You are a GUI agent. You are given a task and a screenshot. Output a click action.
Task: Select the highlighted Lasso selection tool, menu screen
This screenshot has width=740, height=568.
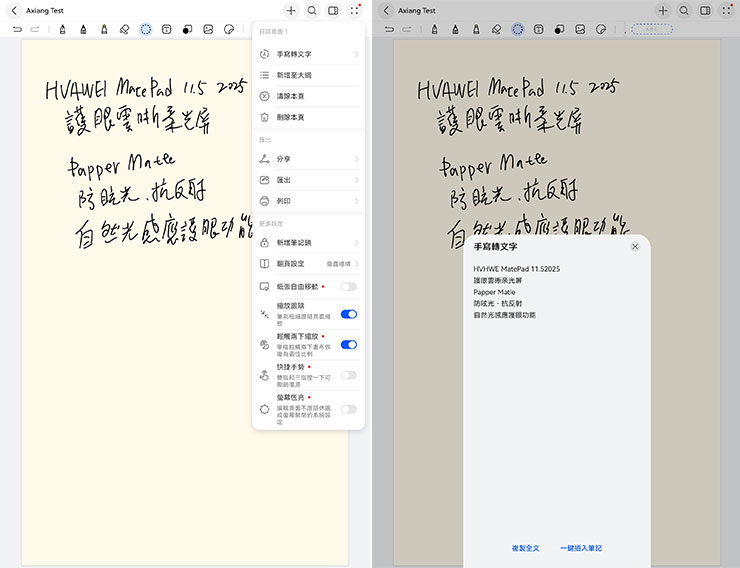click(146, 29)
